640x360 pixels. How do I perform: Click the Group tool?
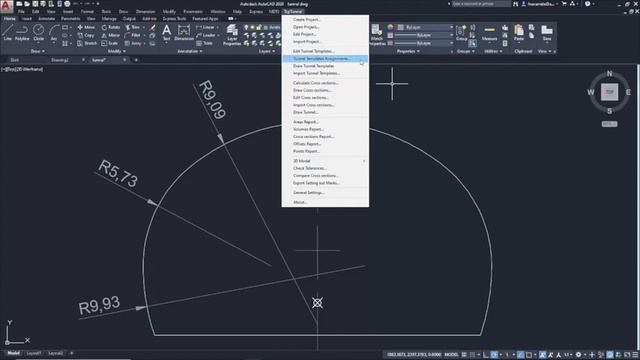[461, 33]
